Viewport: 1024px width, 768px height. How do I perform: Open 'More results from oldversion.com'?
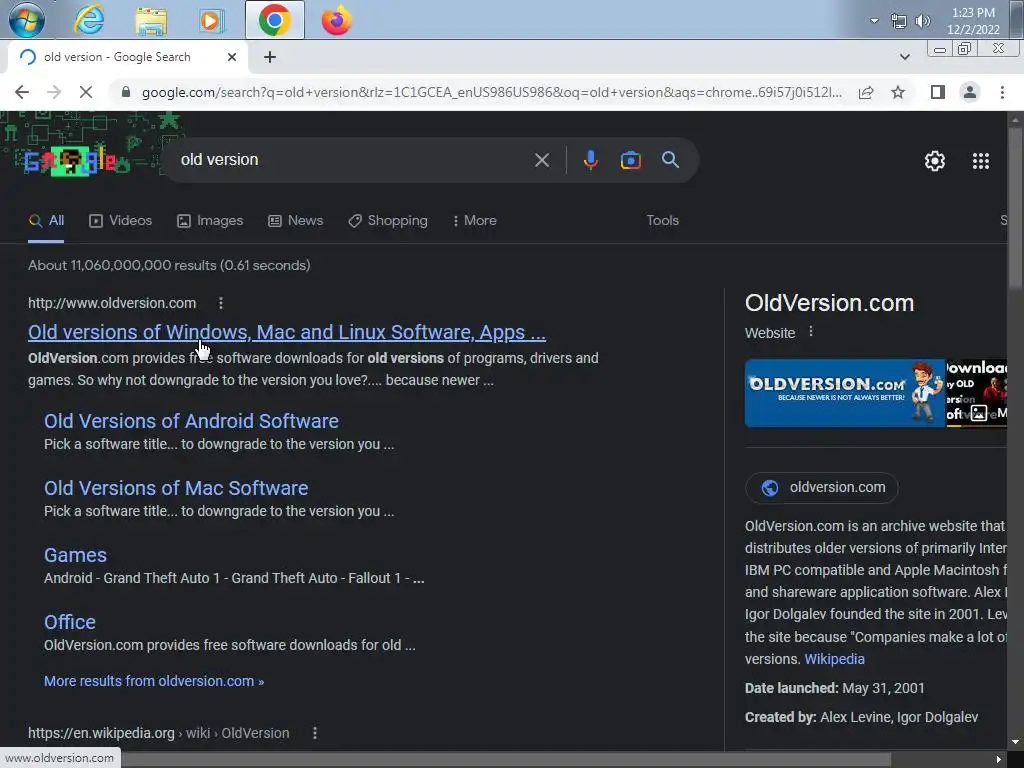(154, 681)
